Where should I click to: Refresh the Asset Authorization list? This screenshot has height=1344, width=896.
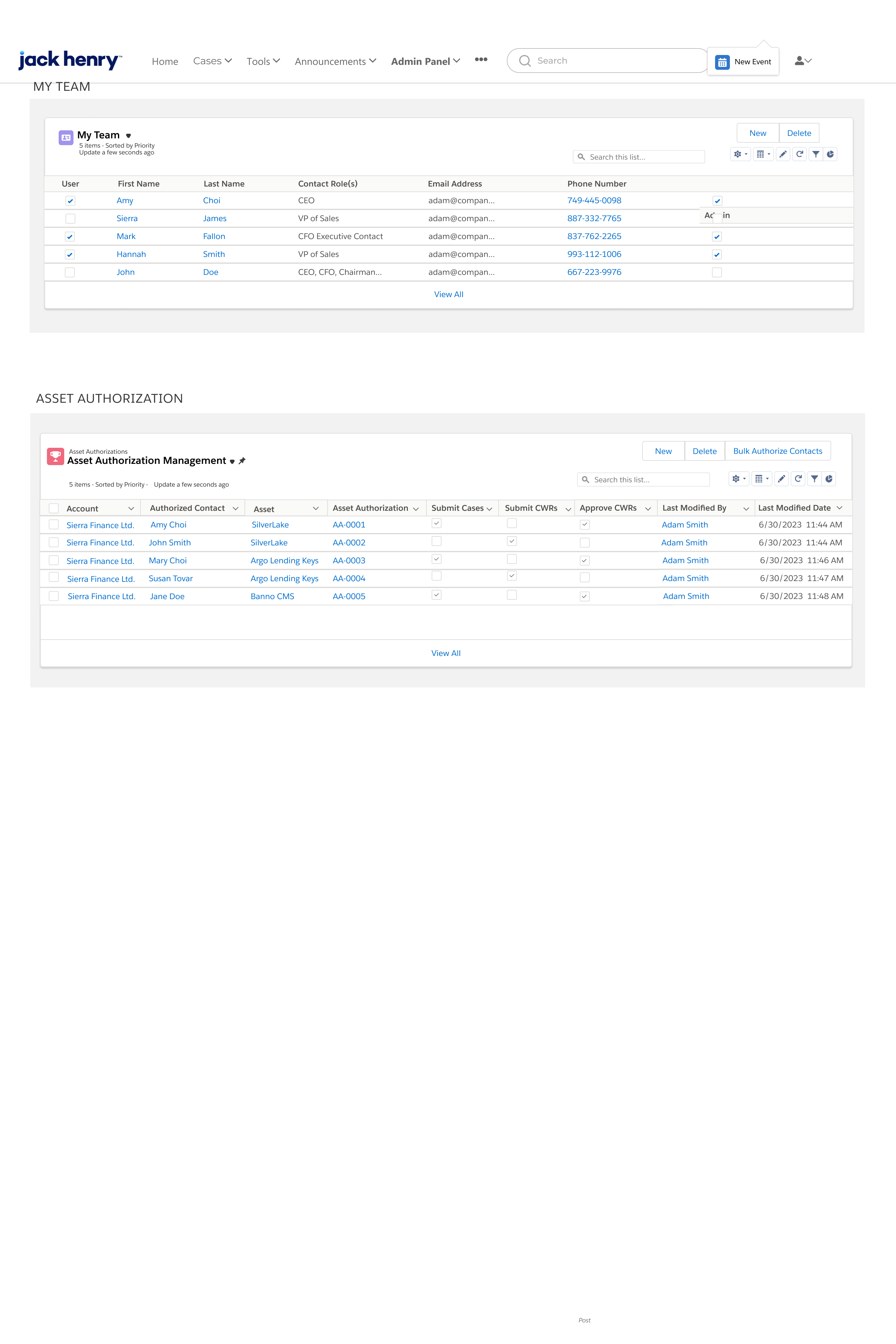tap(798, 479)
